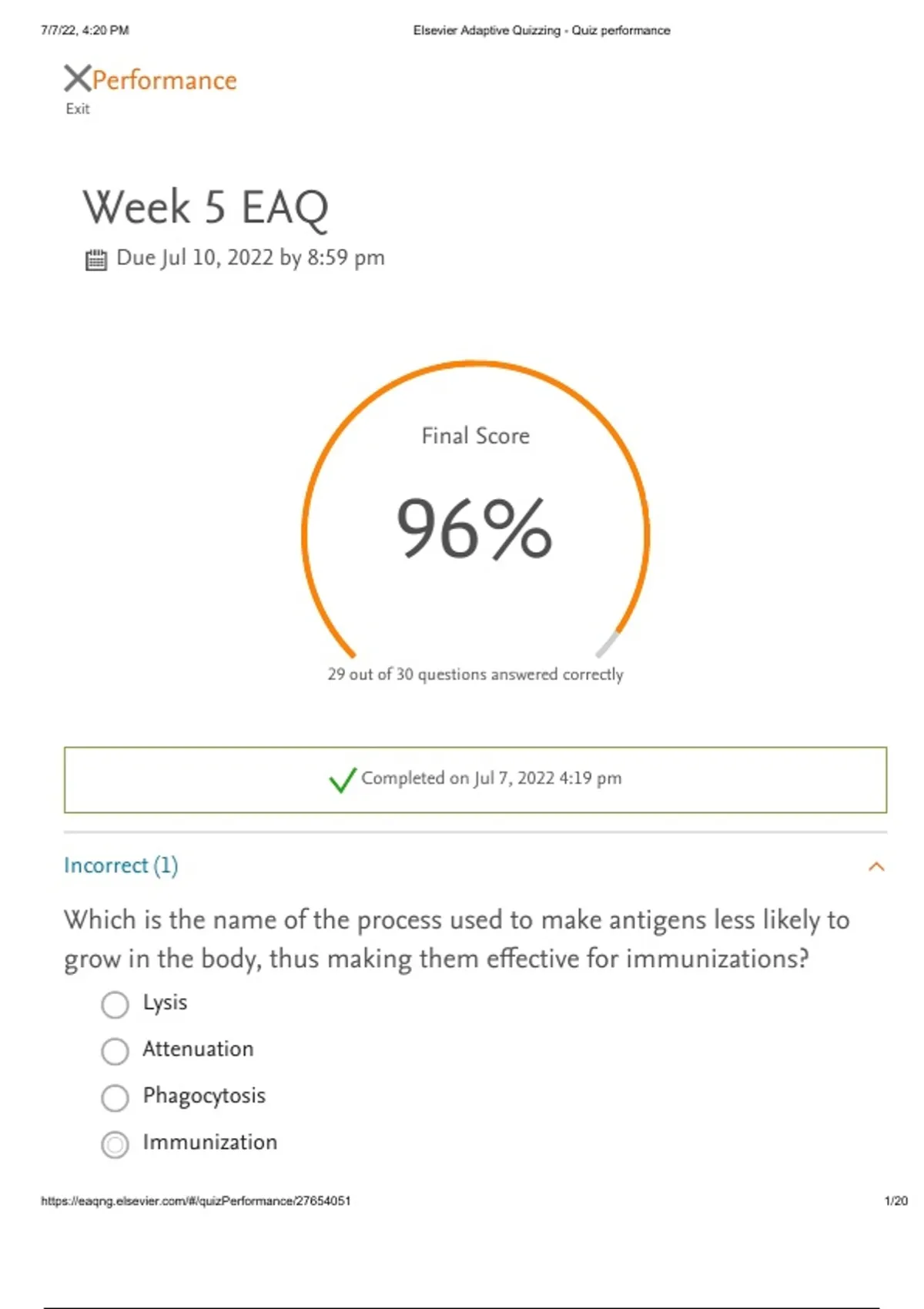The image size is (924, 1309).
Task: Click the 96% final score value
Action: (474, 528)
